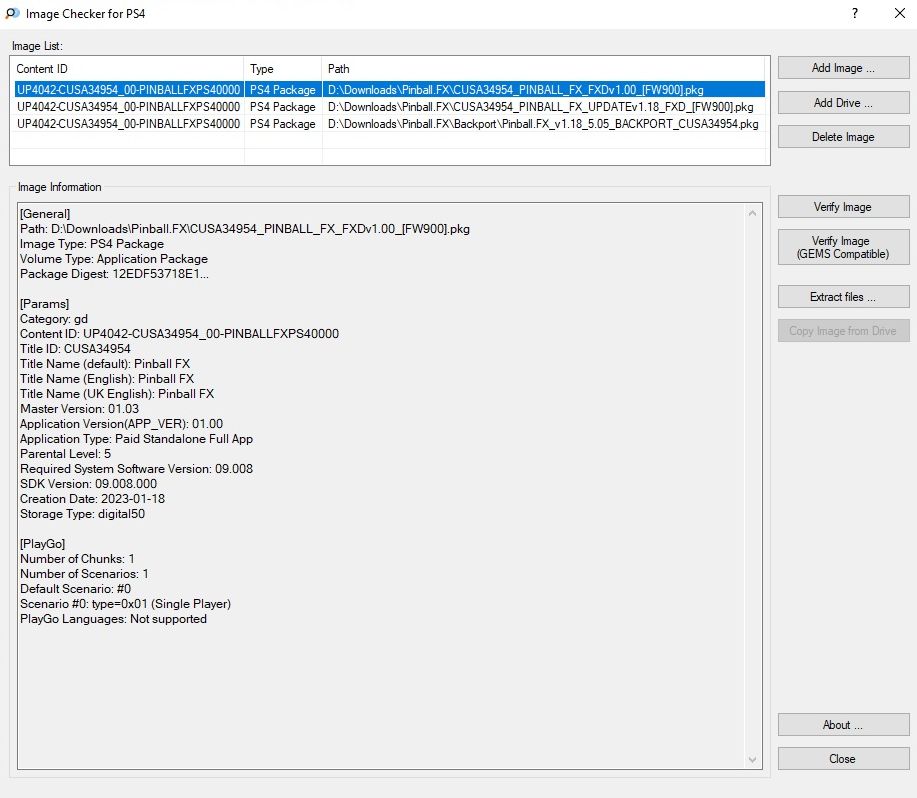The width and height of the screenshot is (917, 798).
Task: Click the SDK Version: 09.008.000 line
Action: point(88,484)
